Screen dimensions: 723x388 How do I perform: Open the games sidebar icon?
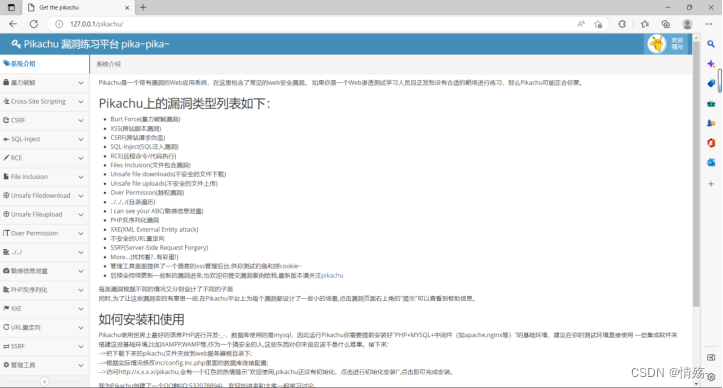(x=711, y=123)
